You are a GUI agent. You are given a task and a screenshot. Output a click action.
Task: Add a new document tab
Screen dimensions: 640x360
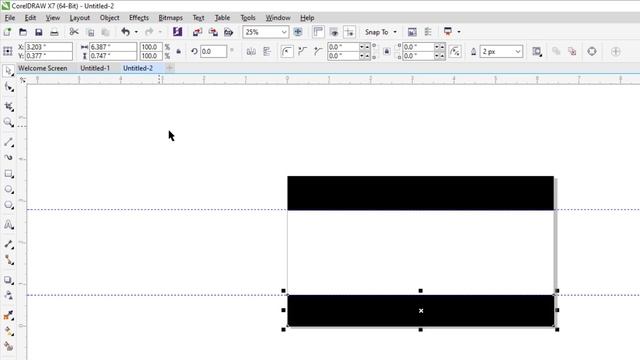point(170,68)
